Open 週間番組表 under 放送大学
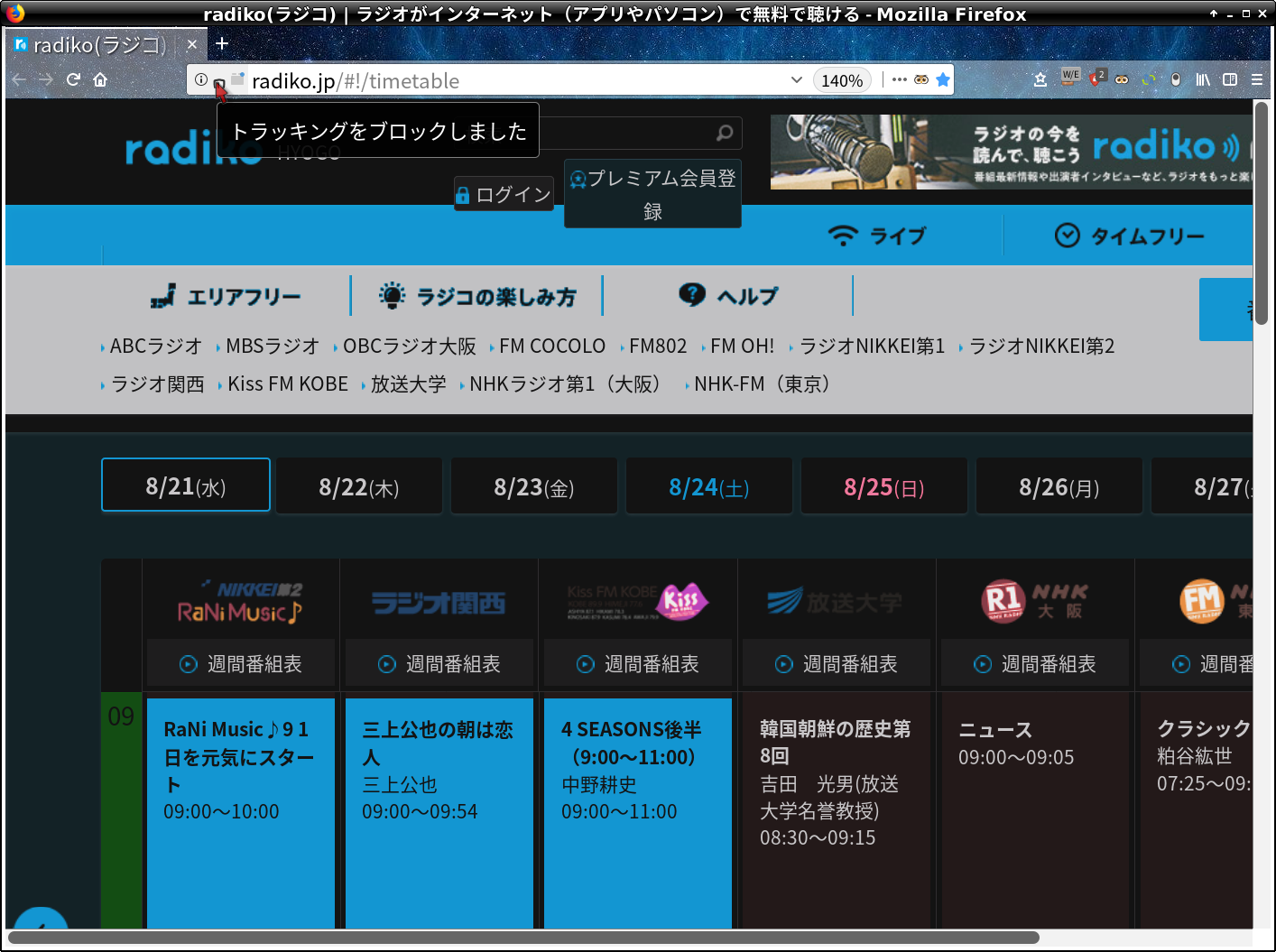 837,664
